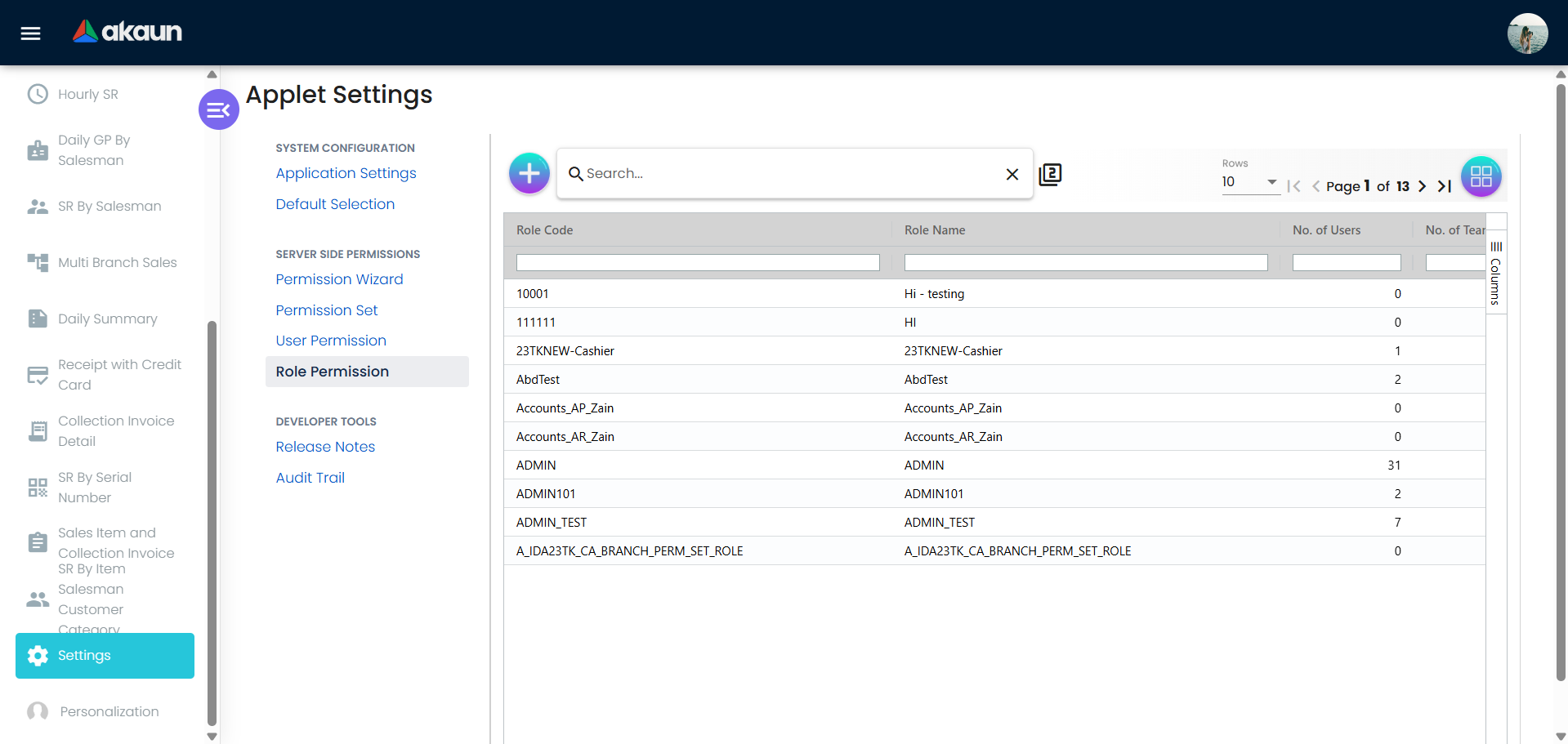Click the search magnifier inside the search box

pyautogui.click(x=577, y=174)
